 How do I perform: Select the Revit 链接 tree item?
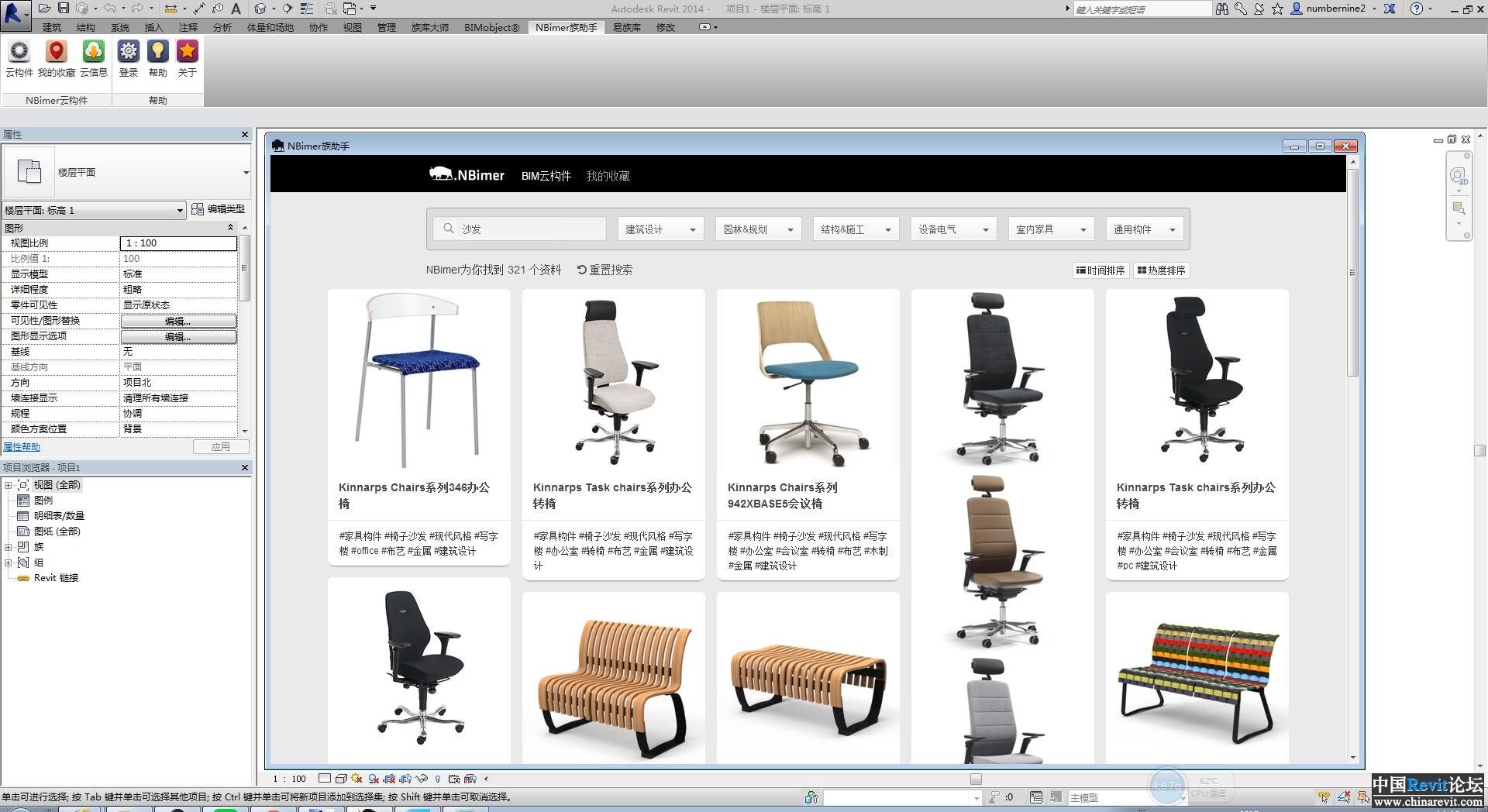pyautogui.click(x=56, y=578)
